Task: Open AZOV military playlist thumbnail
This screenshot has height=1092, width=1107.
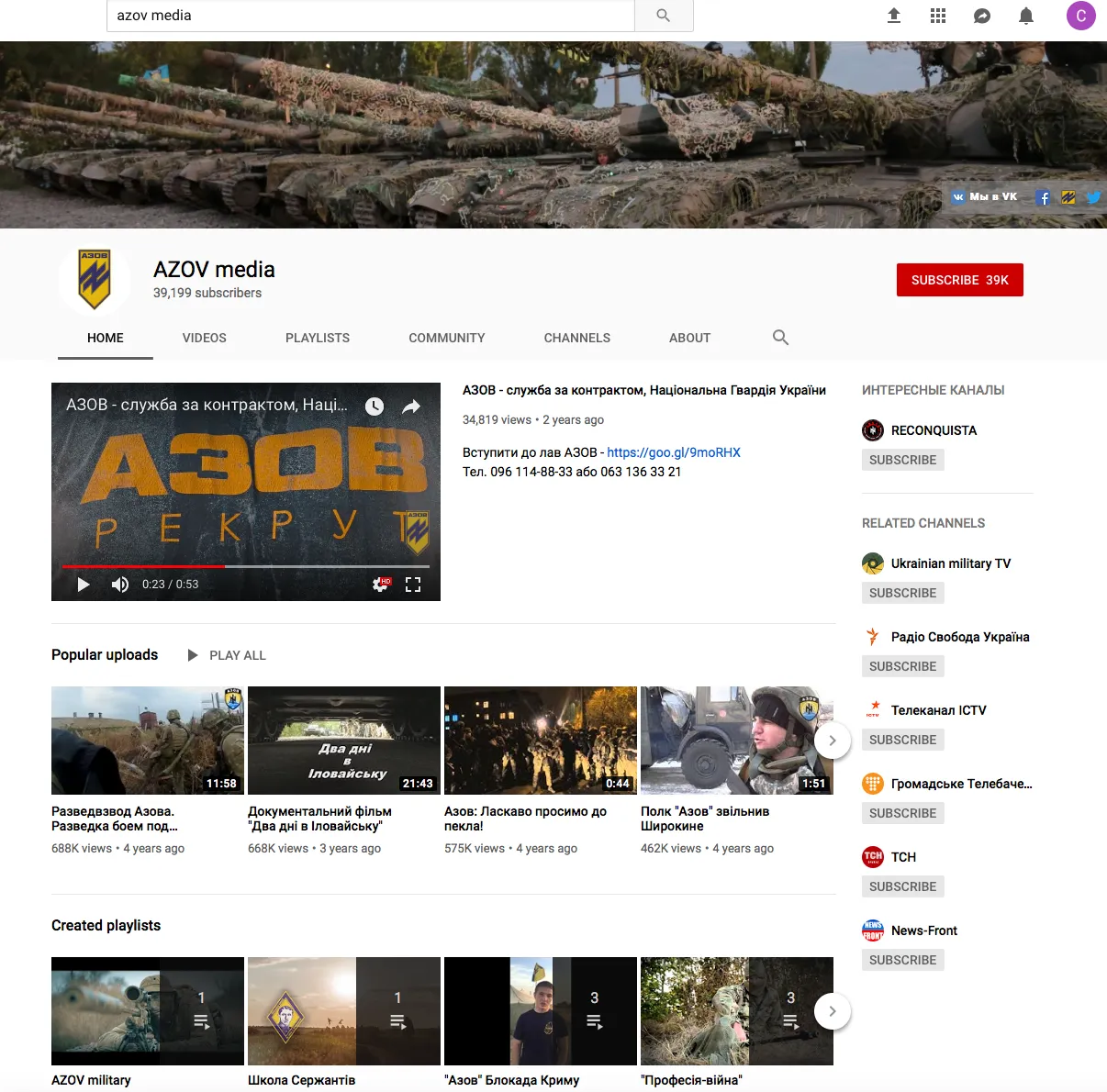Action: 148,1011
